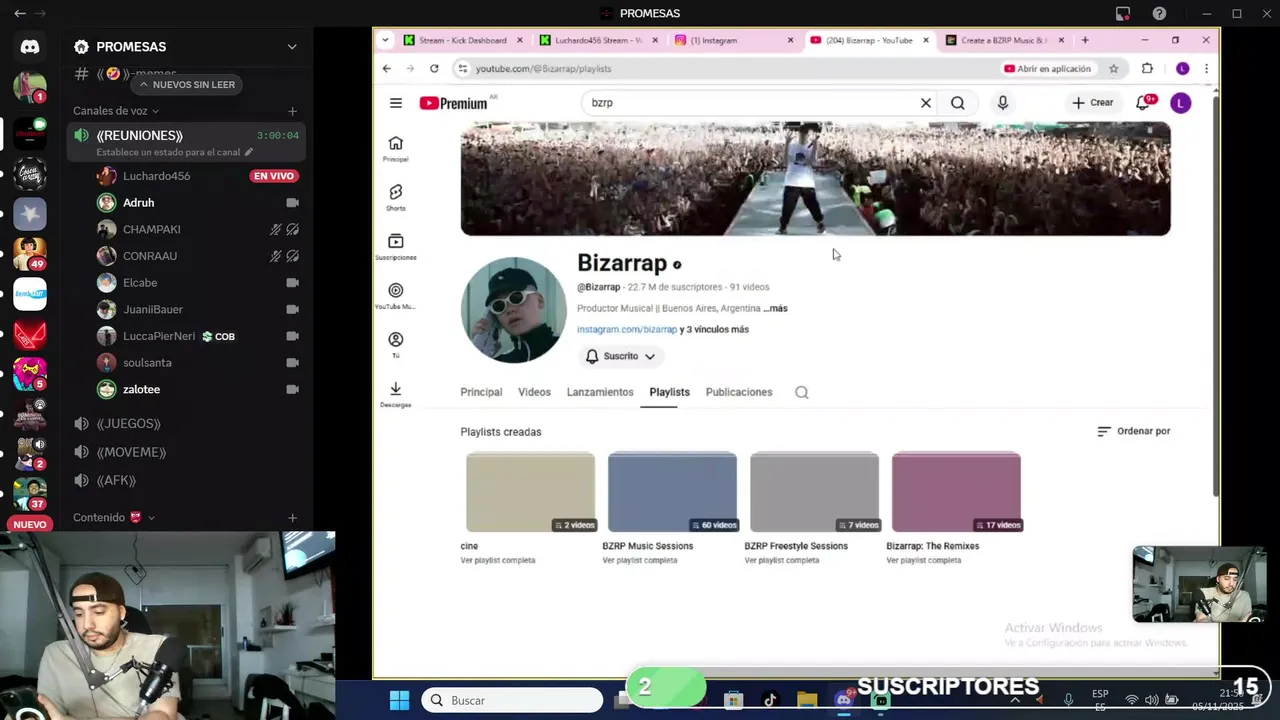The width and height of the screenshot is (1280, 720).
Task: Collapse Contenido category in Discord
Action: tap(113, 517)
